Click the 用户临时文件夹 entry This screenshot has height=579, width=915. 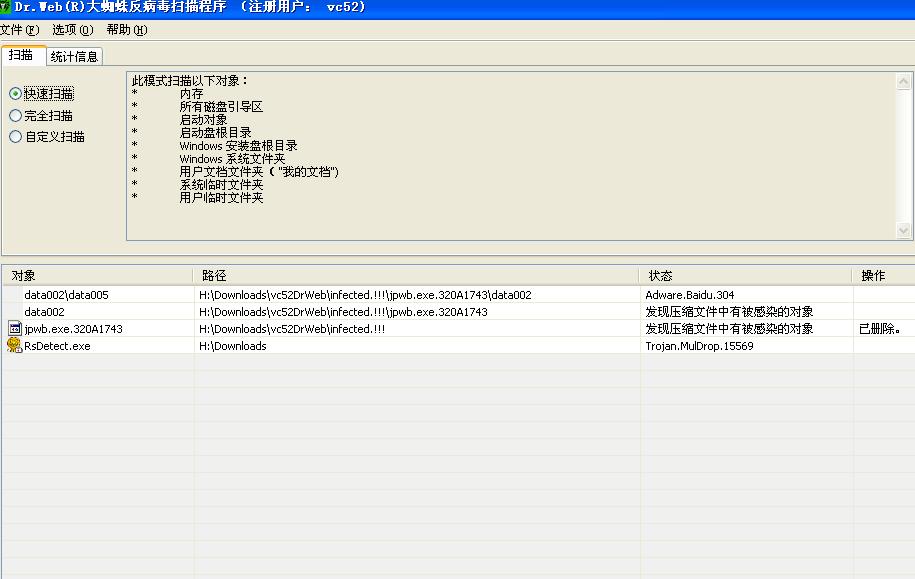pos(221,197)
